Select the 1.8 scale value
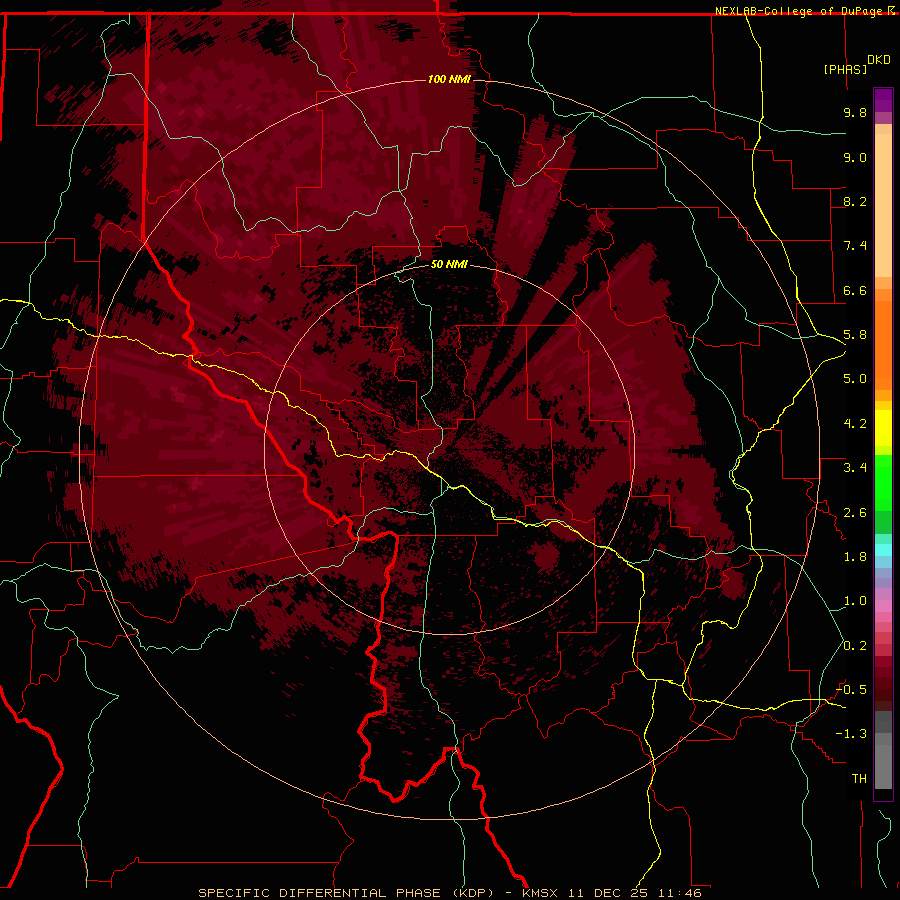900x900 pixels. 855,557
